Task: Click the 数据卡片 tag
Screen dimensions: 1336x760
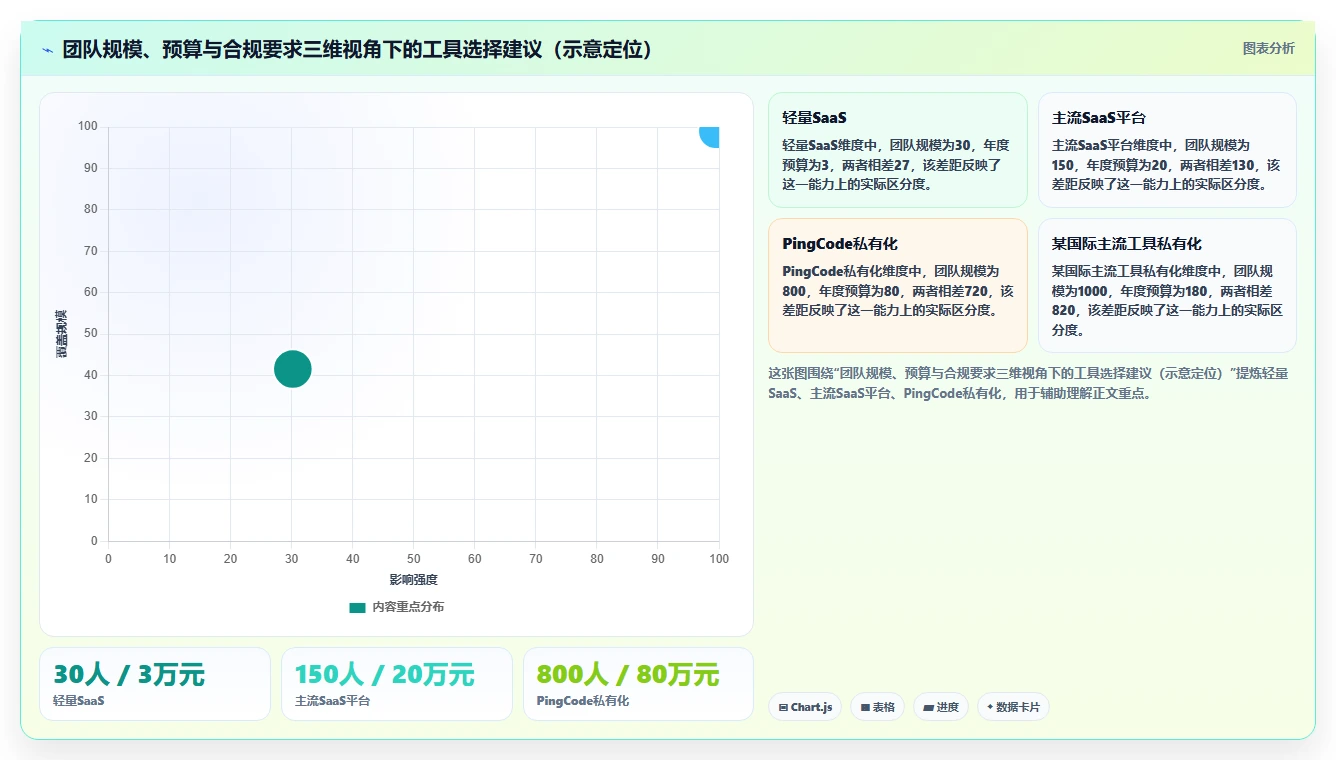Action: (1013, 707)
